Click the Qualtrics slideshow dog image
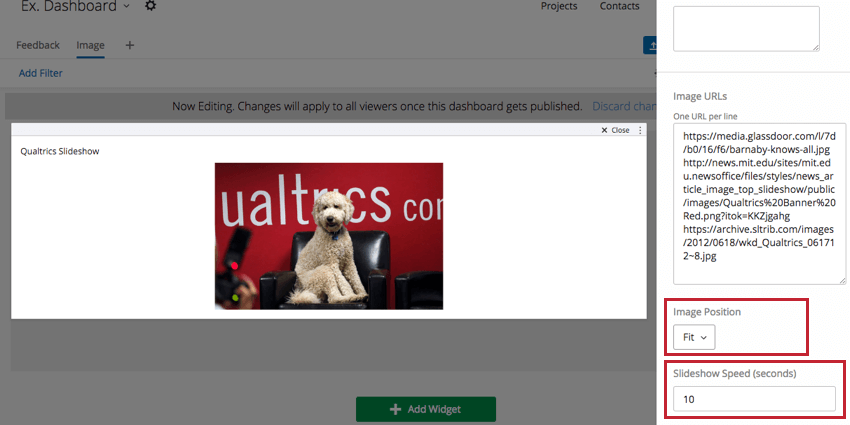The width and height of the screenshot is (850, 425). tap(329, 236)
